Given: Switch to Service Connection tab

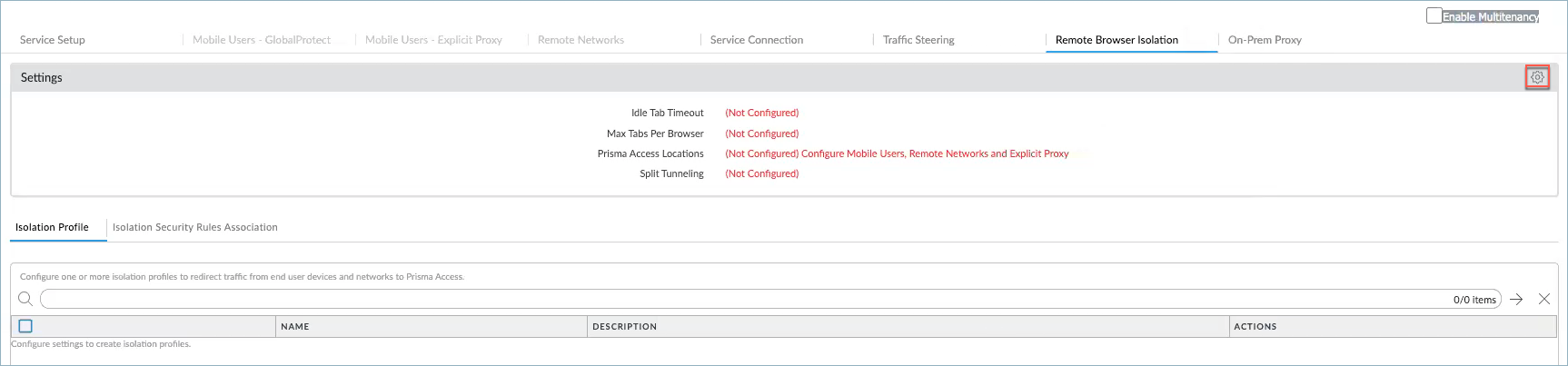Looking at the screenshot, I should (756, 40).
